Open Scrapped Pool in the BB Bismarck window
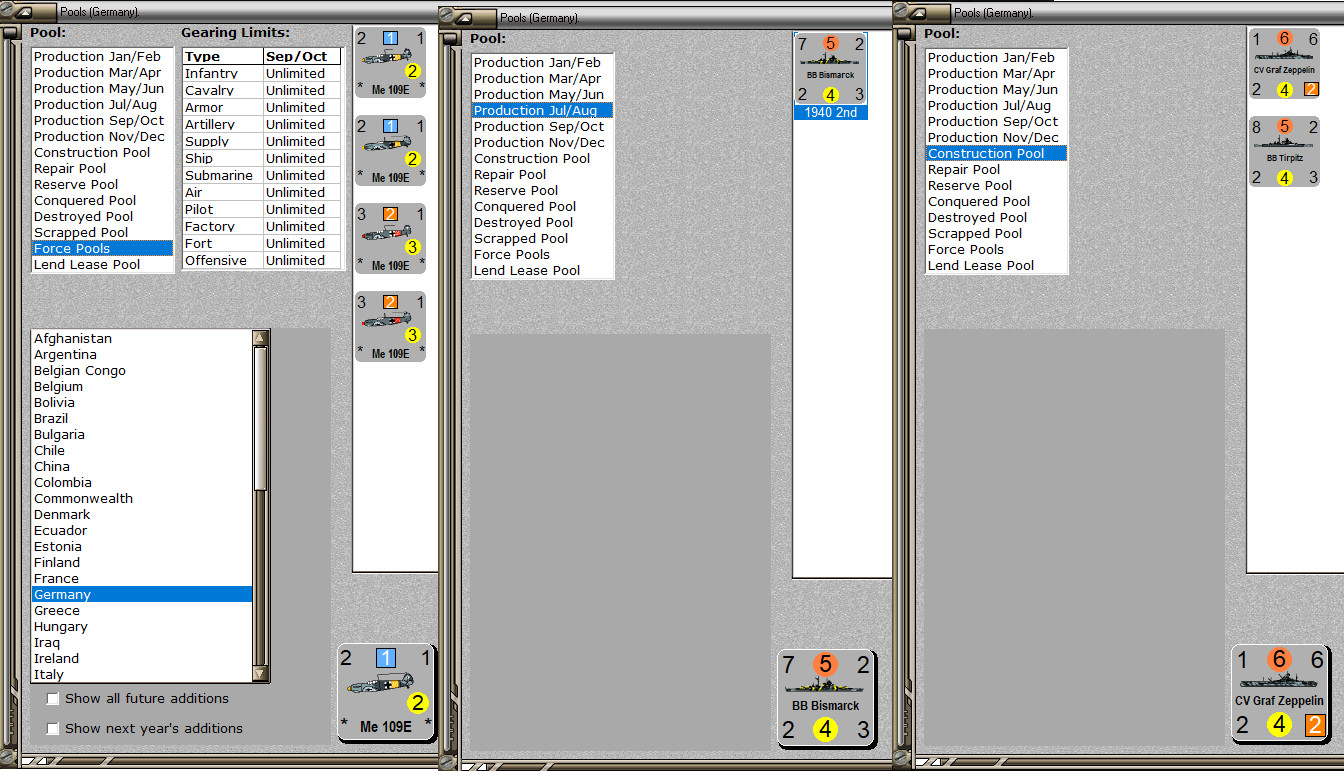 (542, 239)
